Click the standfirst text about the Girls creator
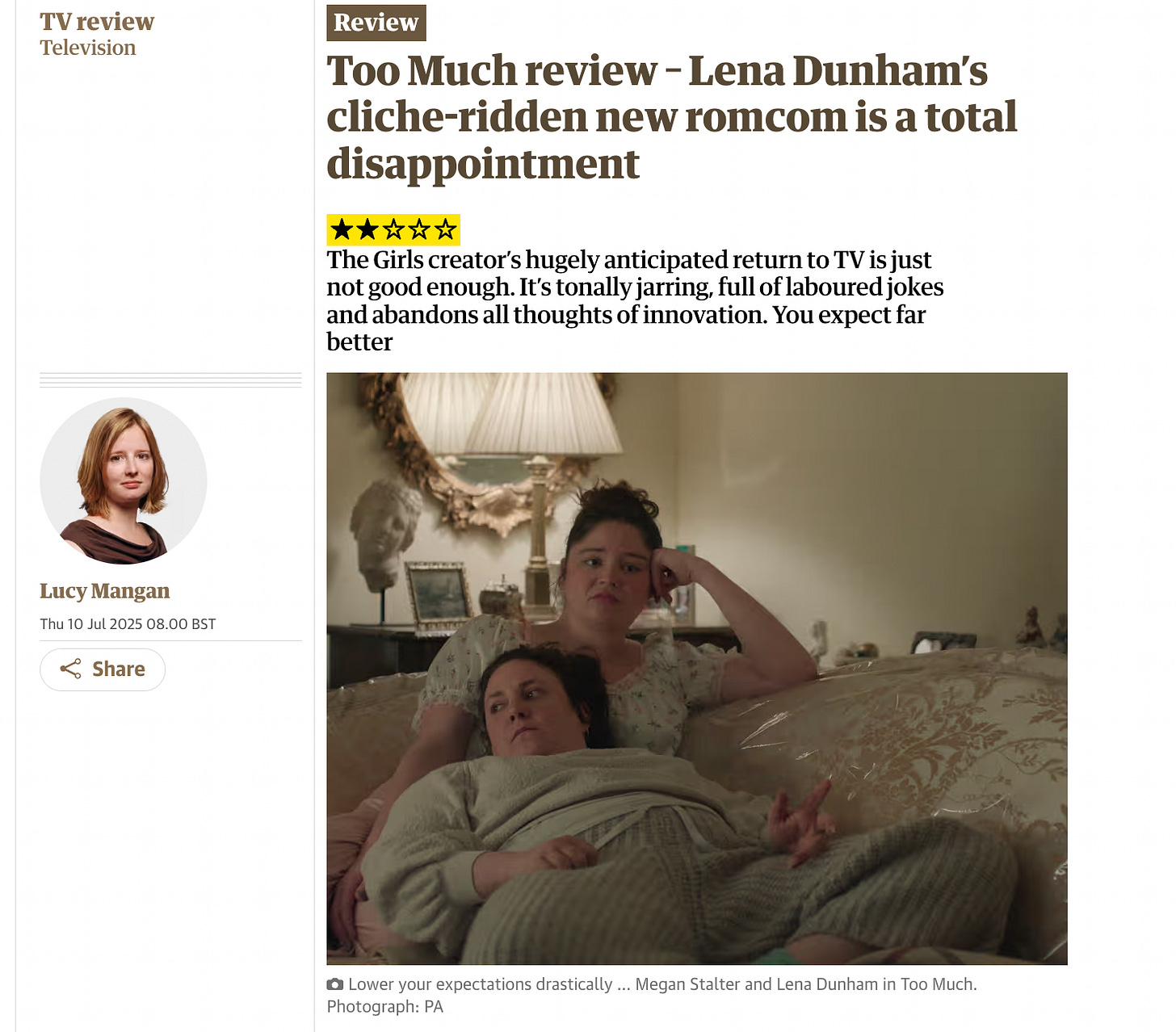Screen dimensions: 1176x1032 635,300
